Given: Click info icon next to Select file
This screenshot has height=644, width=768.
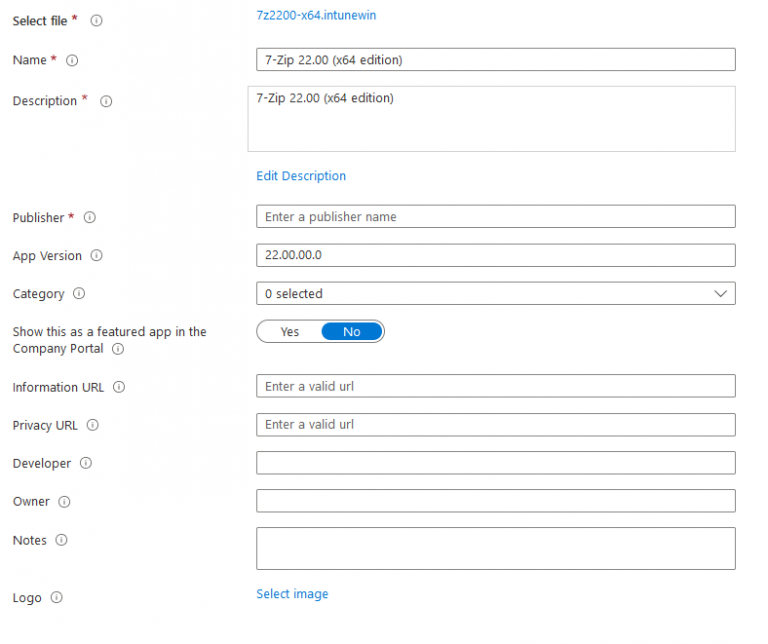Looking at the screenshot, I should point(96,21).
